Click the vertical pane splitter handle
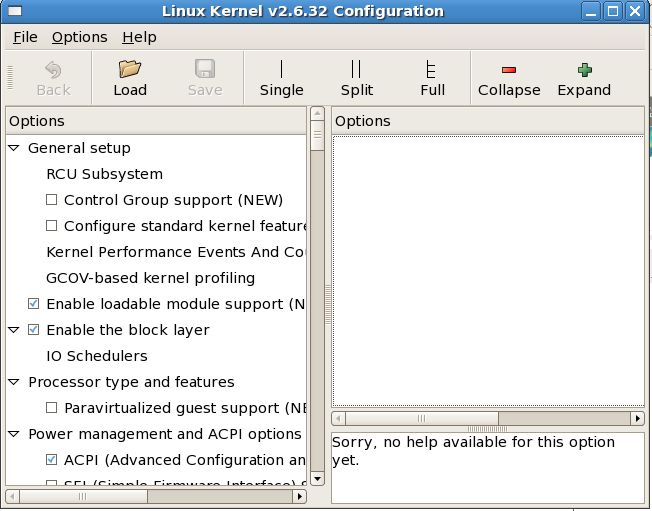This screenshot has height=511, width=652. [x=328, y=305]
